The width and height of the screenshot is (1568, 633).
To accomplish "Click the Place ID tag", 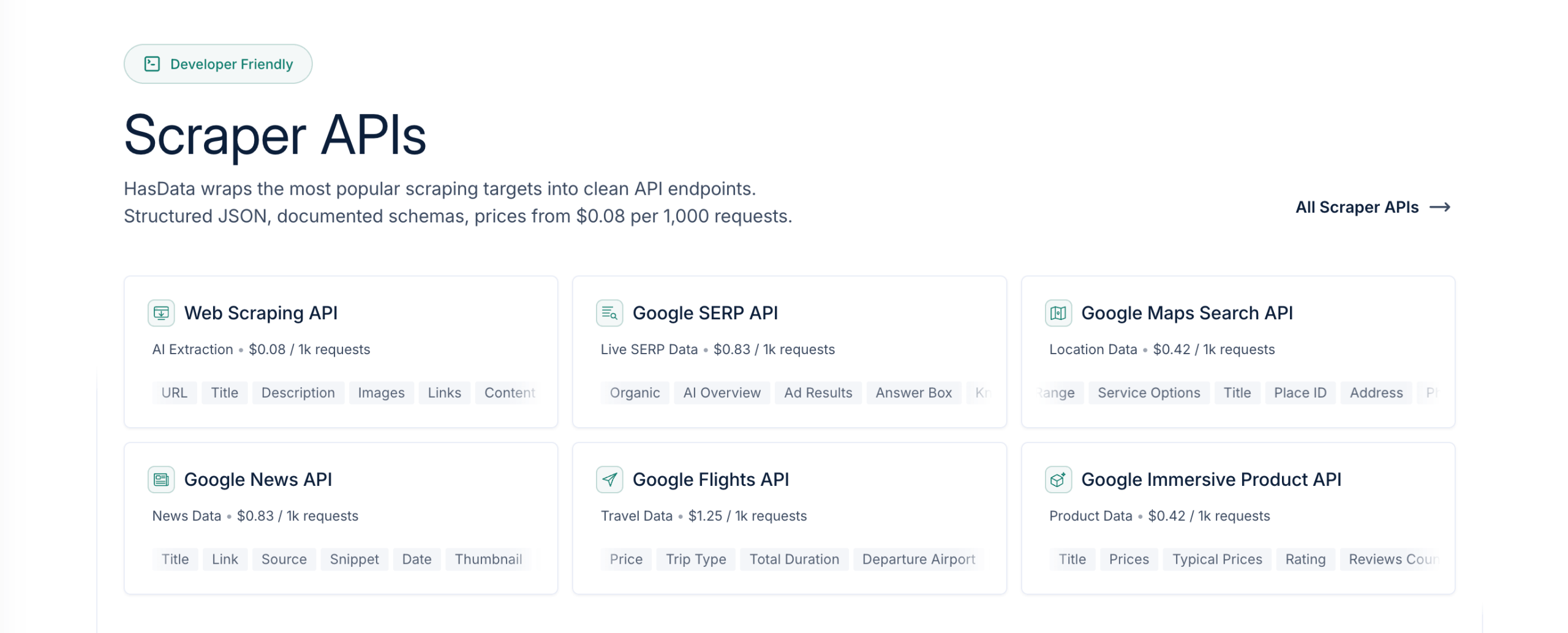I will click(1300, 393).
